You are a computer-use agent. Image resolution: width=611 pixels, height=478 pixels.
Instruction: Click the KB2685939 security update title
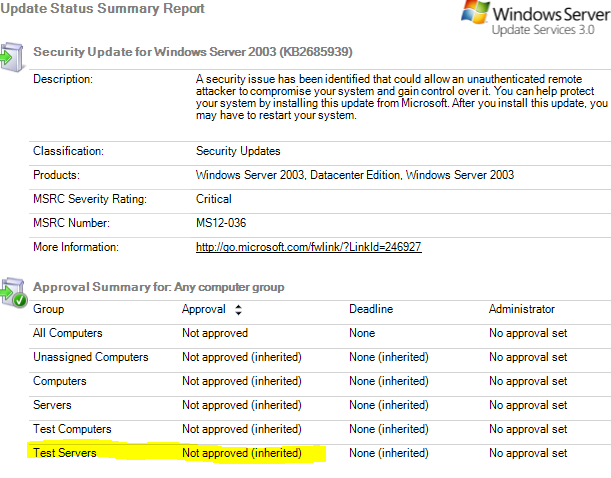pos(193,52)
